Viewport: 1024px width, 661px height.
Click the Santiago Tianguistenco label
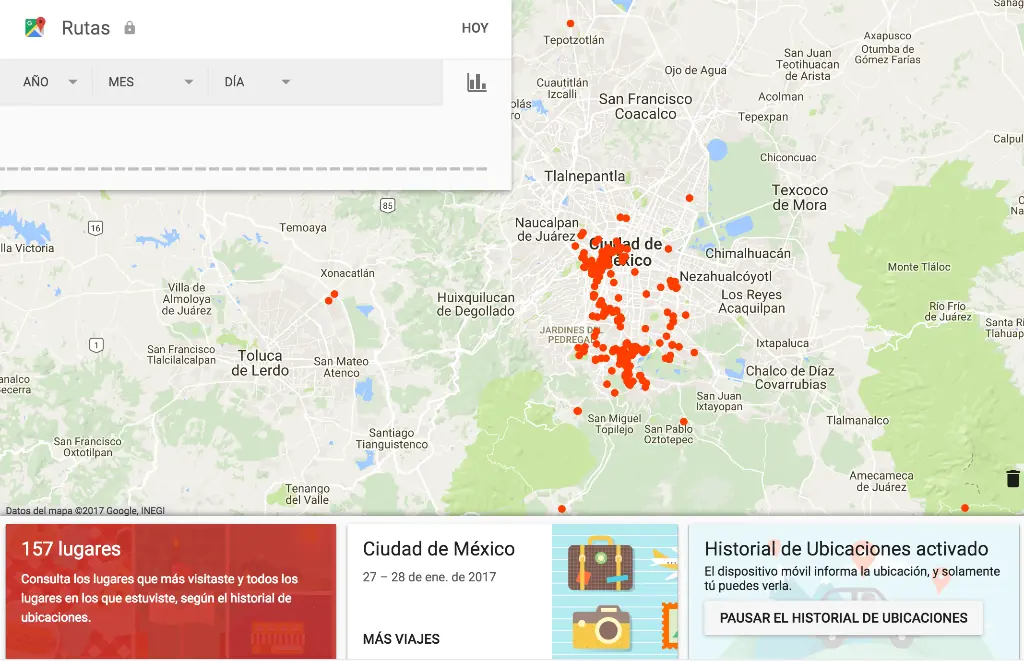(391, 438)
